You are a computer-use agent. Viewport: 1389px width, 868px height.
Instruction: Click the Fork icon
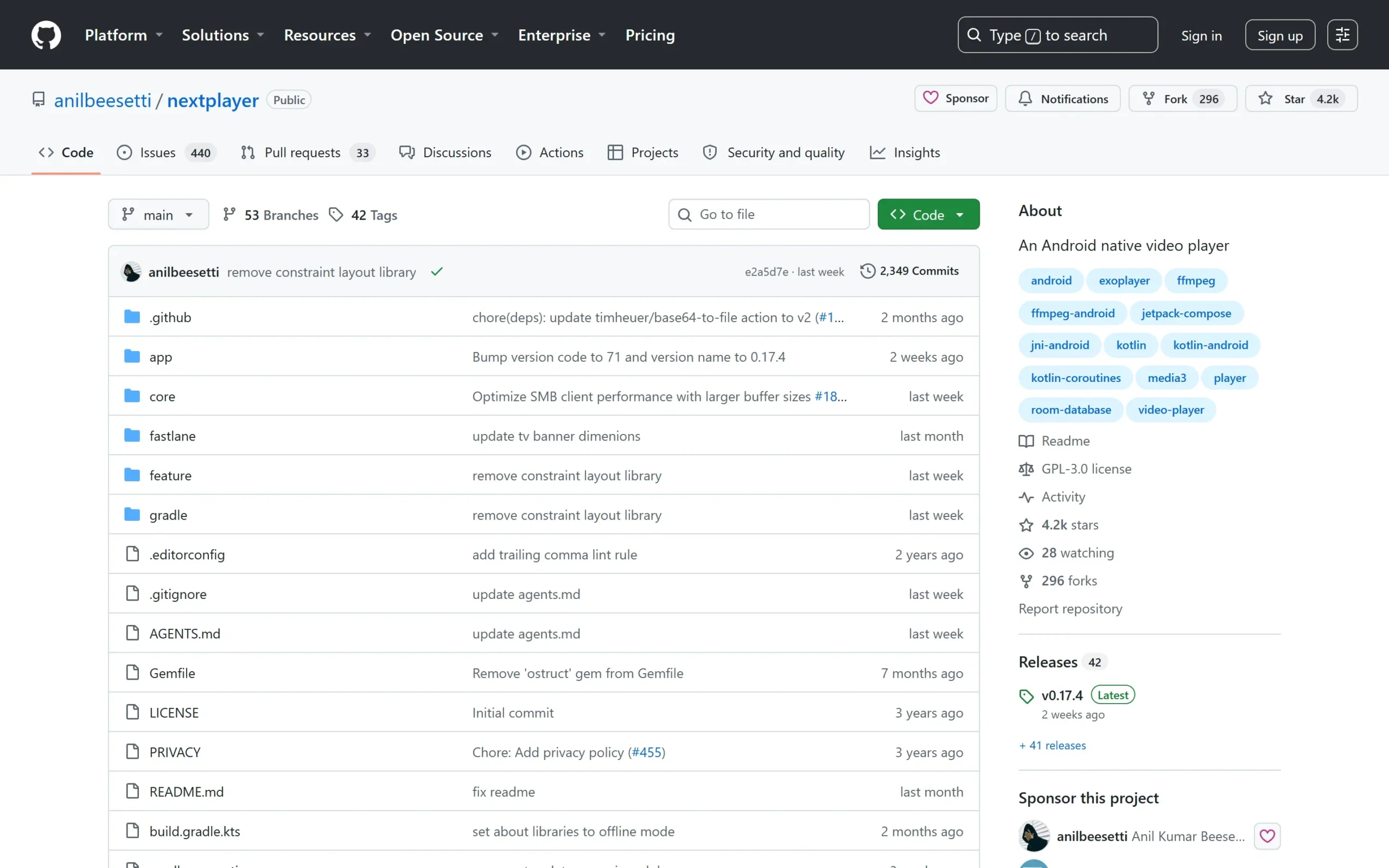tap(1149, 98)
